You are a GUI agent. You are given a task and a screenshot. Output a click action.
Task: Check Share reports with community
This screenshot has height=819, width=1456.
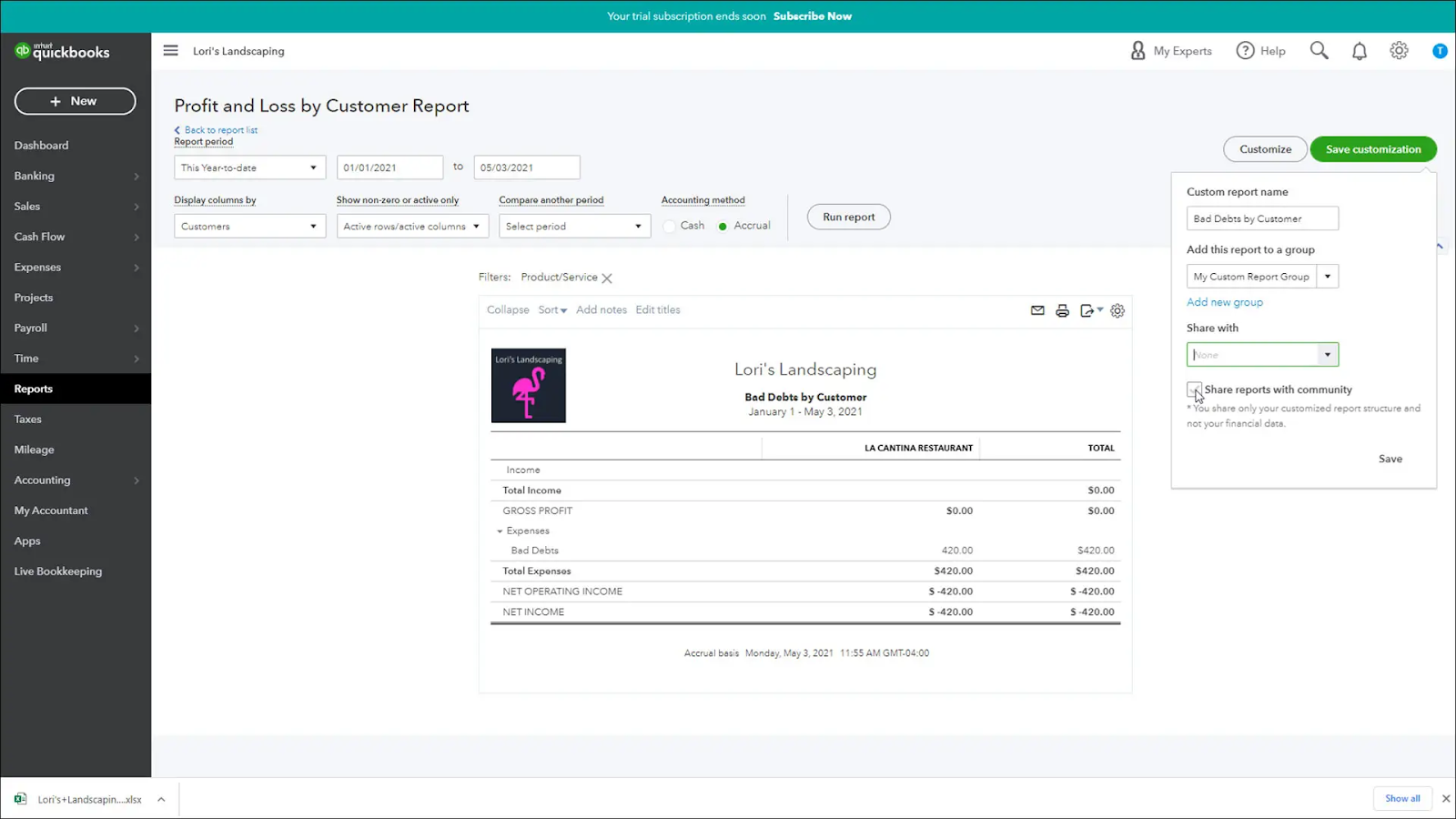pos(1194,389)
